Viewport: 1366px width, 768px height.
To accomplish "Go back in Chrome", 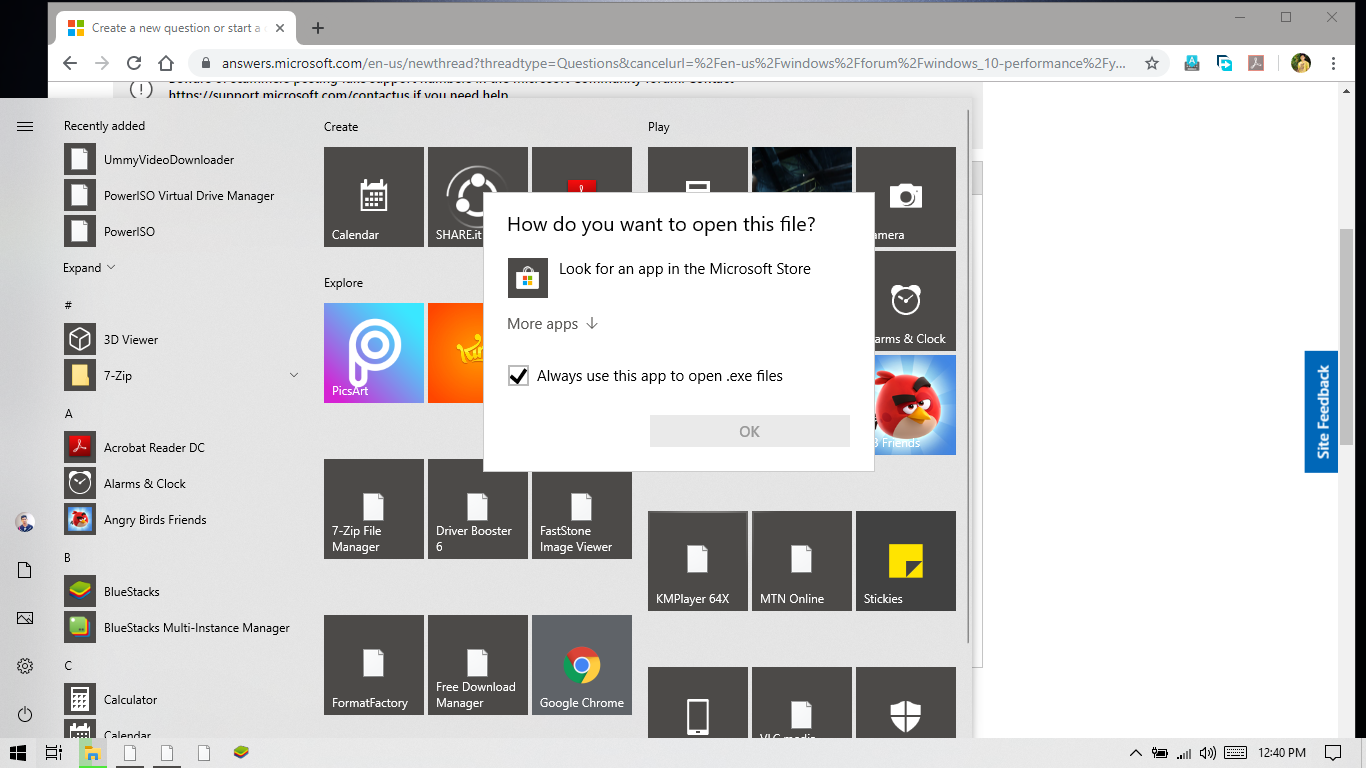I will pyautogui.click(x=69, y=63).
